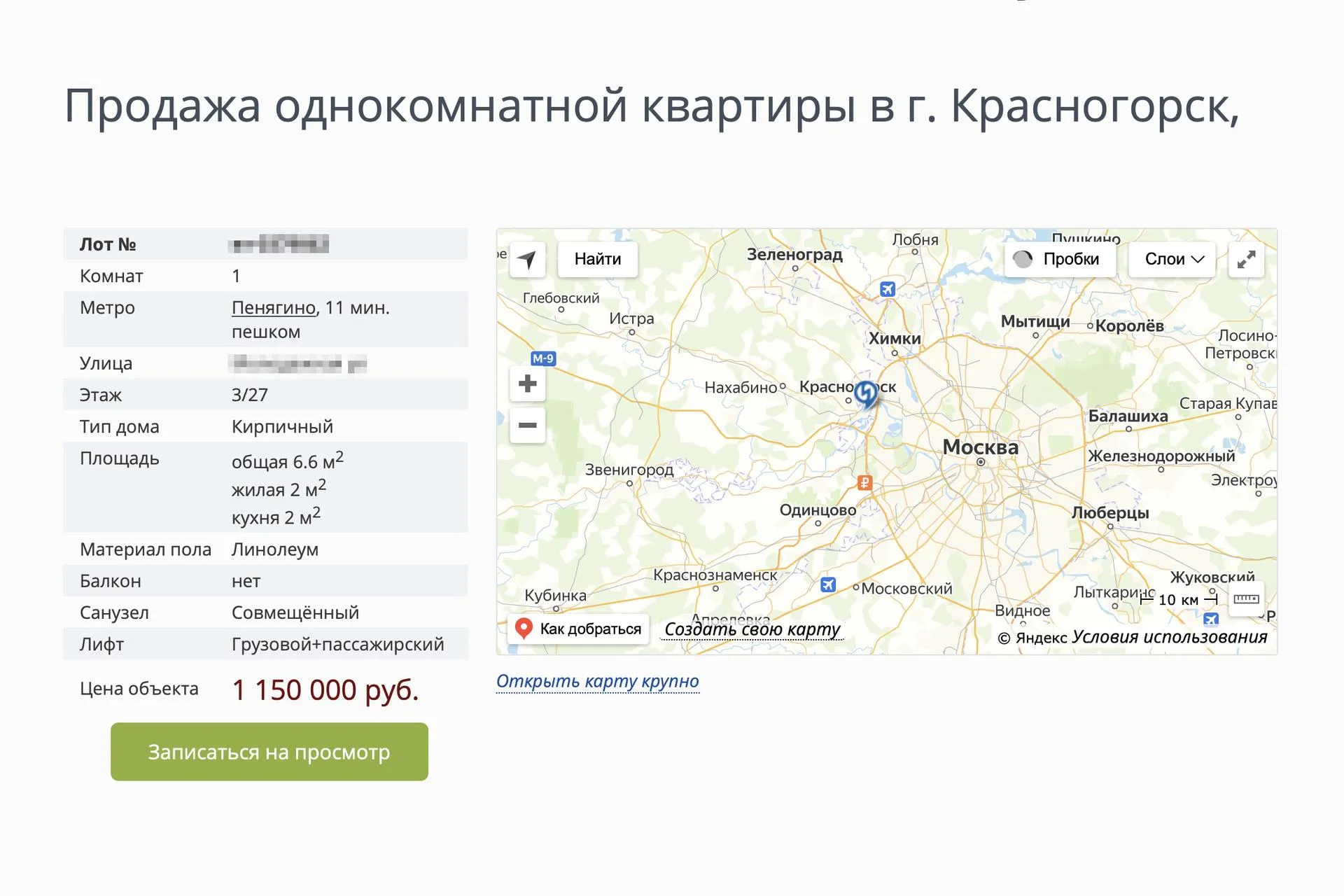Viewport: 1344px width, 896px height.
Task: Click the Лобня town label
Action: (x=916, y=239)
